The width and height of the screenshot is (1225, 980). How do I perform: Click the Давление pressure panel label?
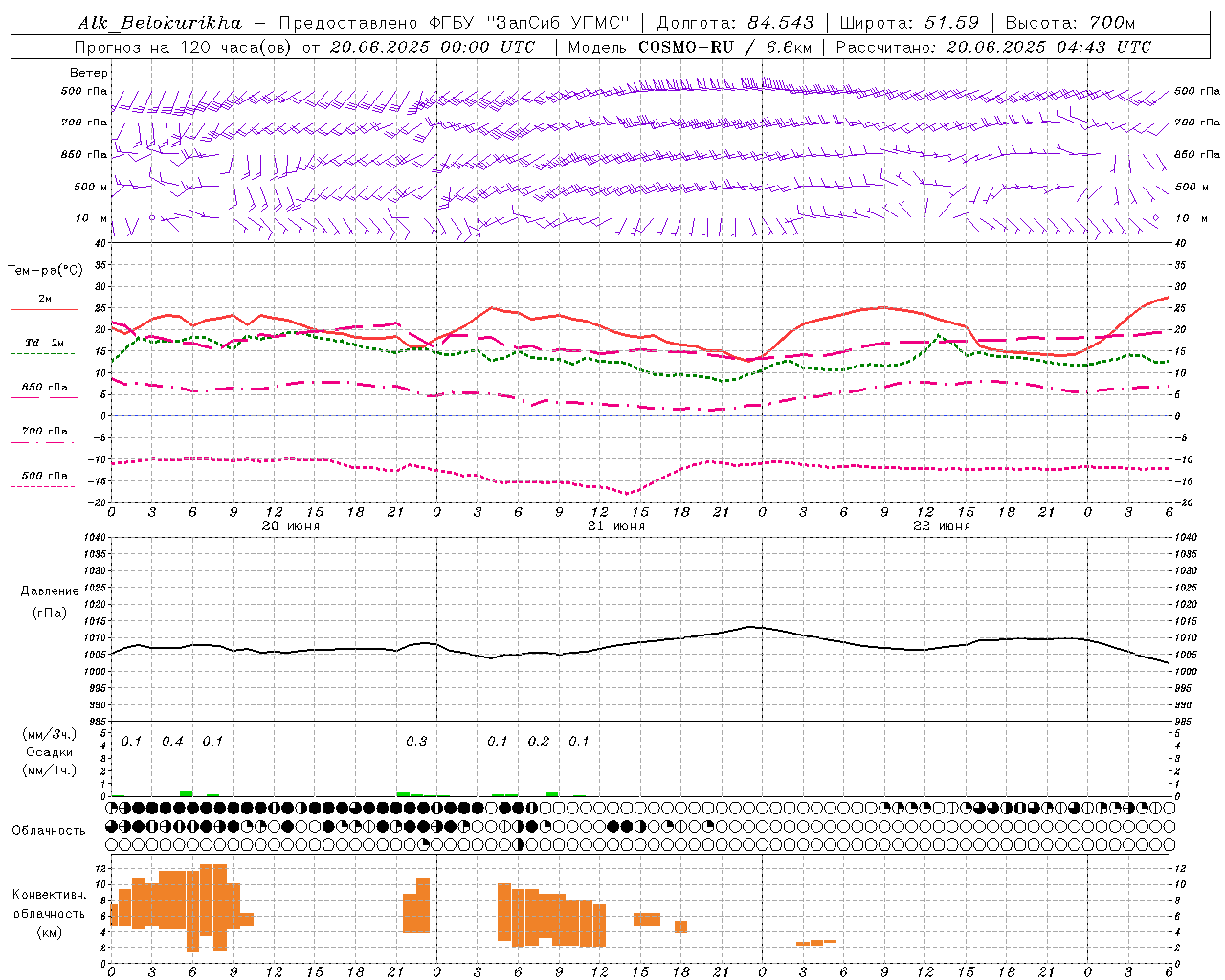pyautogui.click(x=50, y=591)
